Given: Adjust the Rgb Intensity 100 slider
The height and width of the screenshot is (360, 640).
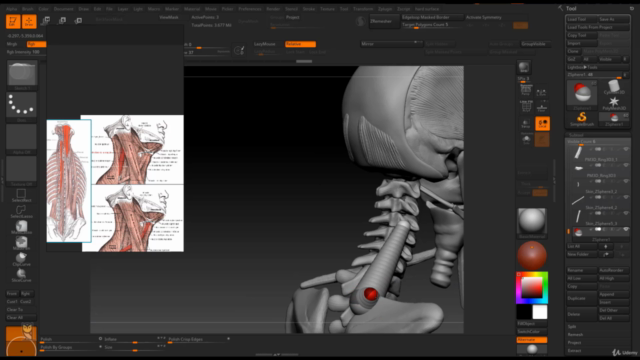Looking at the screenshot, I should coord(26,52).
